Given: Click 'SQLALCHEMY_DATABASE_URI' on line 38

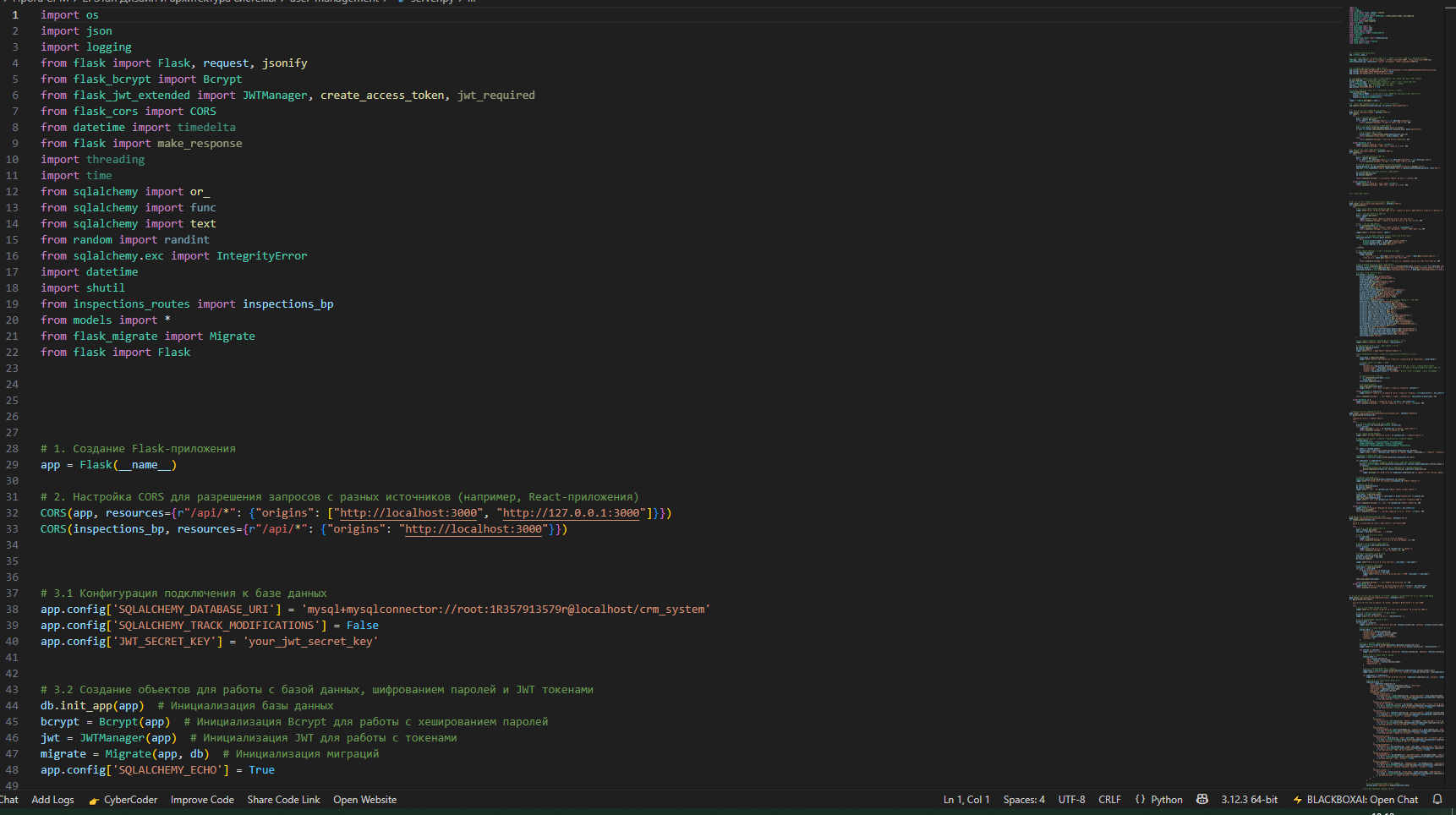Looking at the screenshot, I should point(194,610).
